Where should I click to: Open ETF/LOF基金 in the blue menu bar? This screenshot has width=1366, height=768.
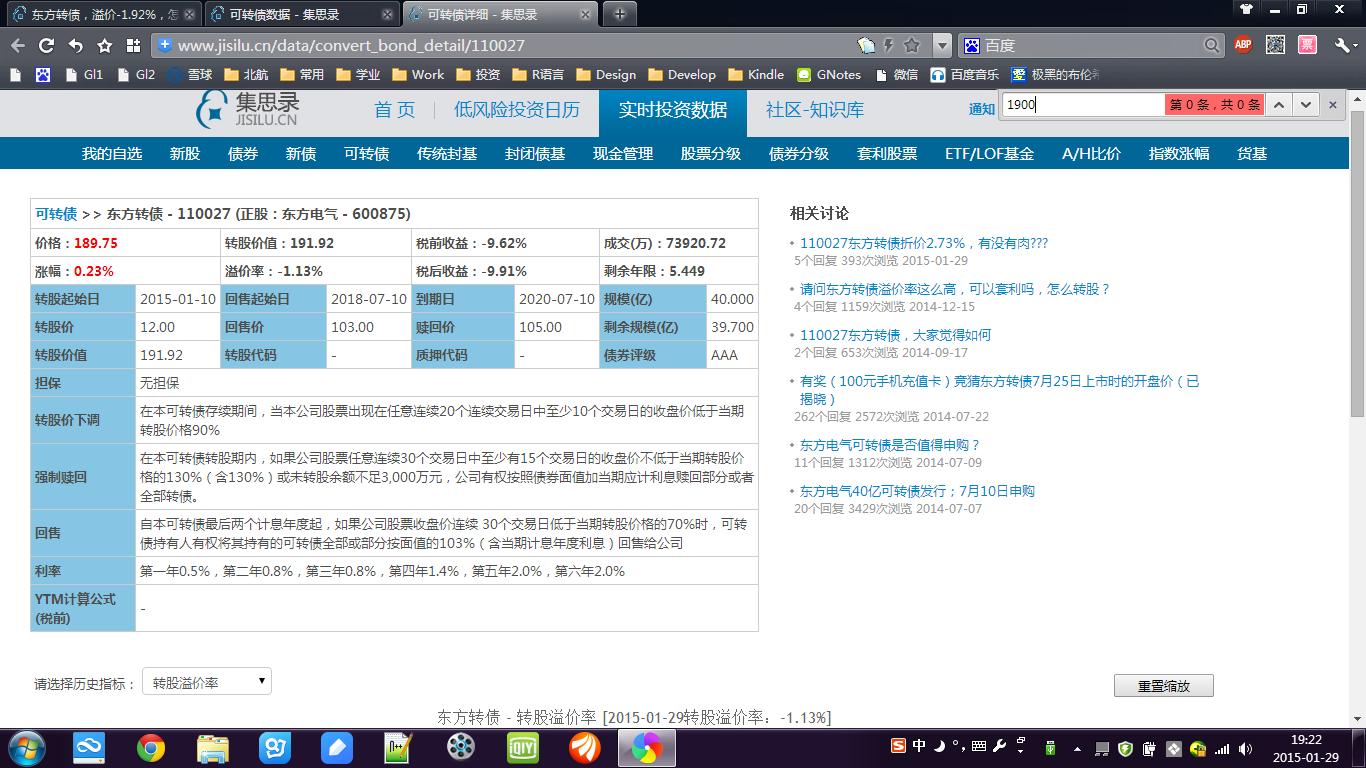[990, 154]
